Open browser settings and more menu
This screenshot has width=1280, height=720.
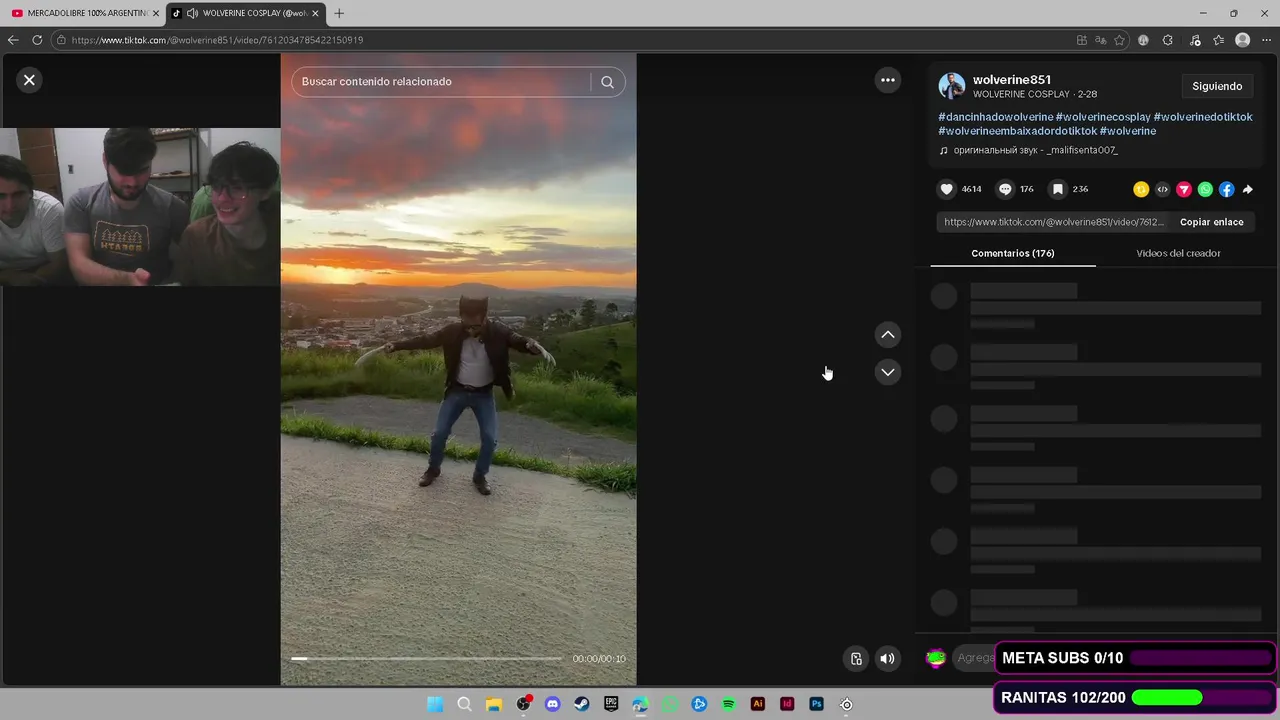1267,40
